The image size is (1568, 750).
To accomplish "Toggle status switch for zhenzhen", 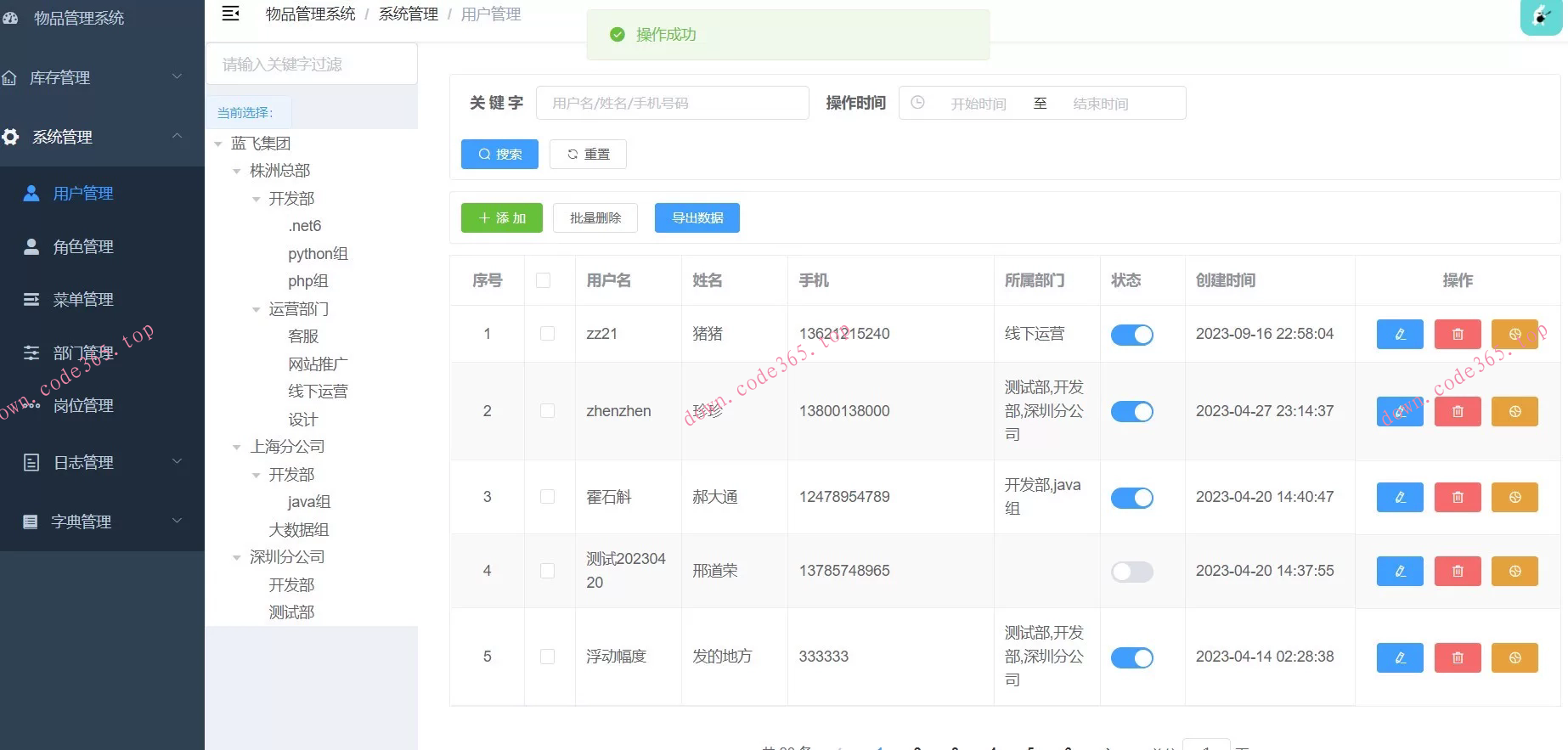I will click(x=1132, y=412).
